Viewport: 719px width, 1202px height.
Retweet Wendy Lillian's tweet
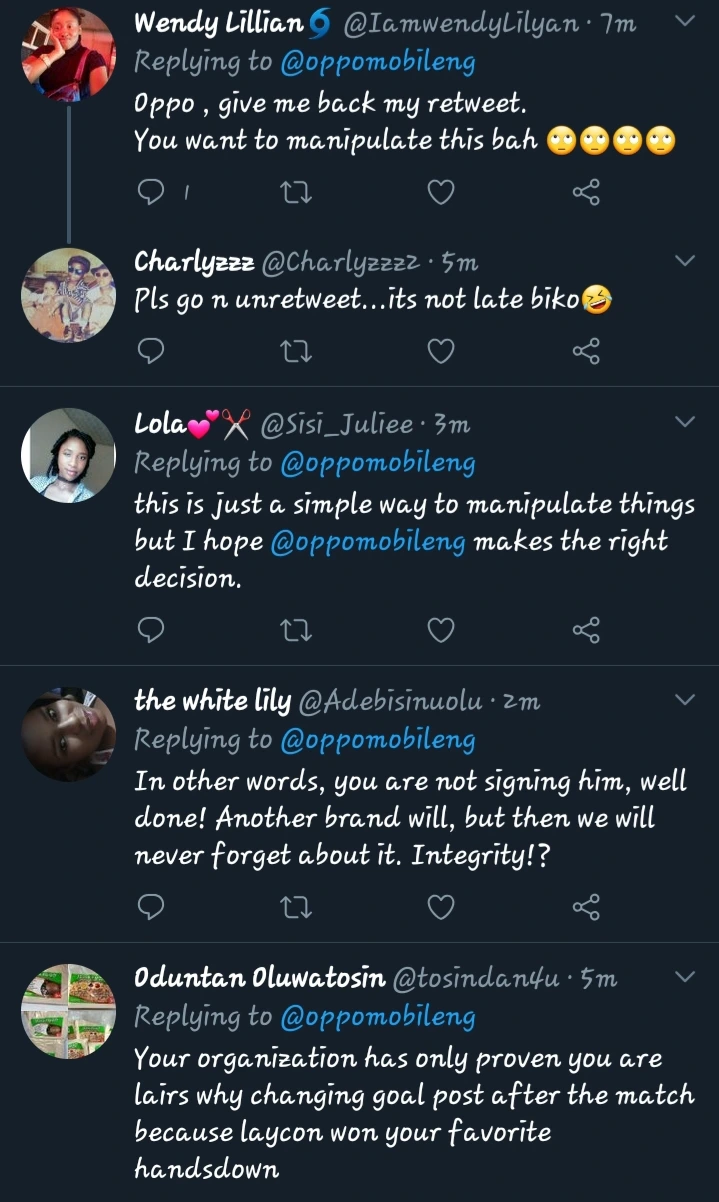coord(296,191)
